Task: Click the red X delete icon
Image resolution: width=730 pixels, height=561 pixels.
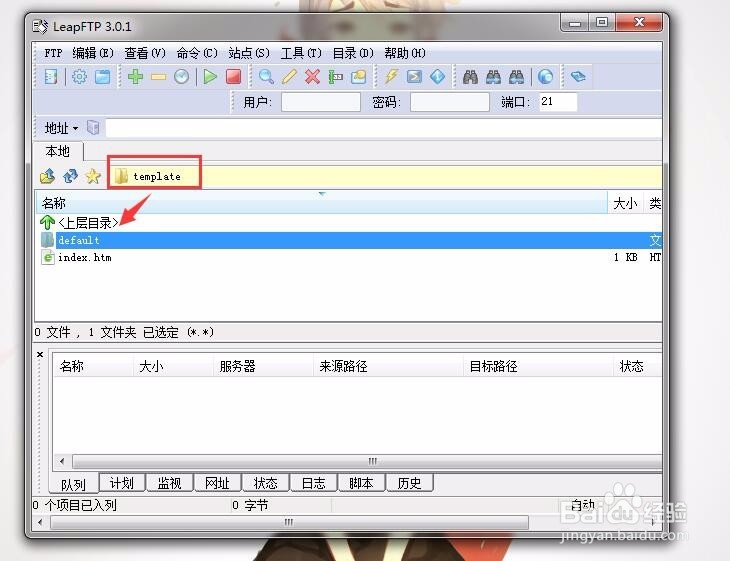Action: click(312, 77)
